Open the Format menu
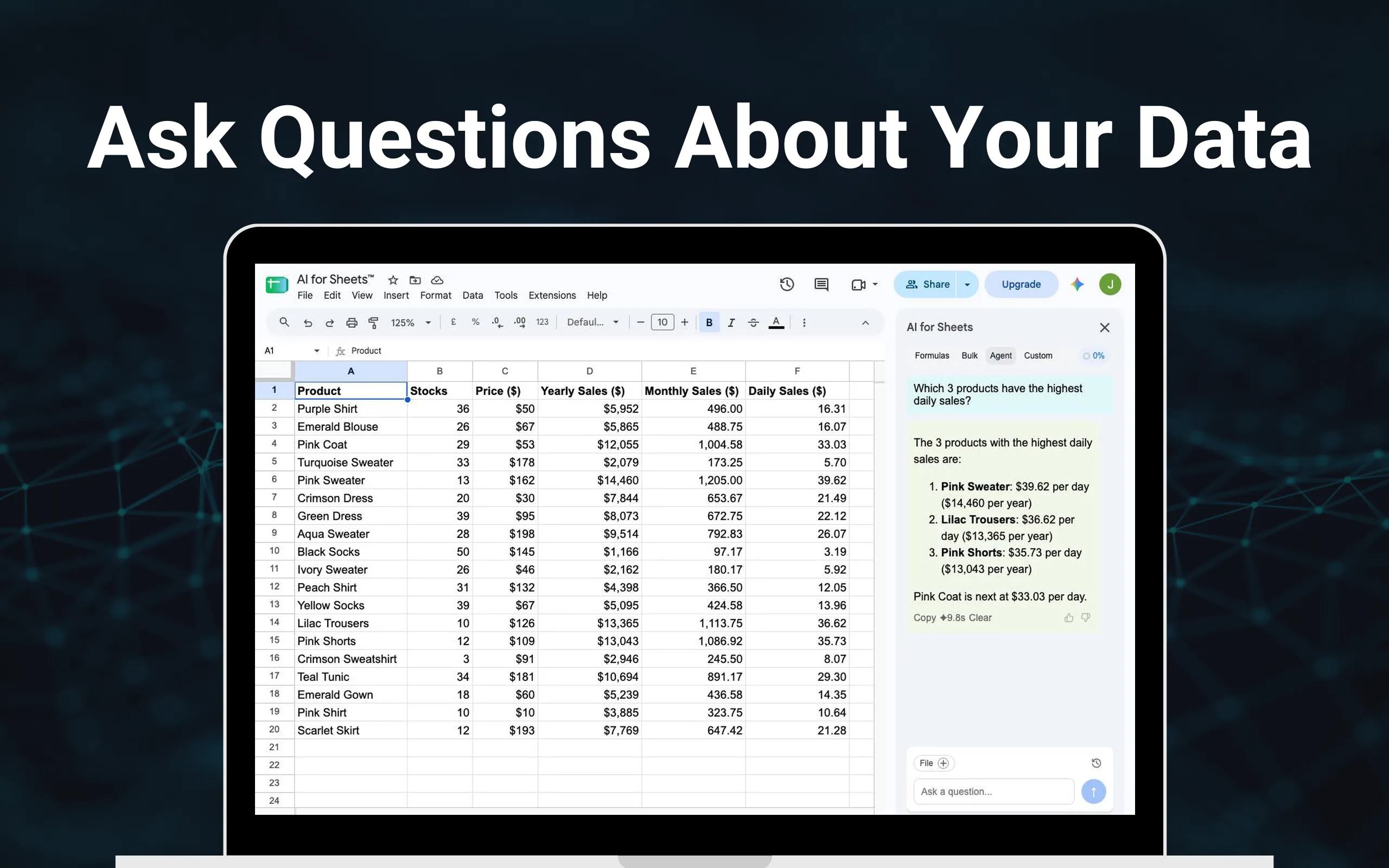The height and width of the screenshot is (868, 1389). coord(436,296)
